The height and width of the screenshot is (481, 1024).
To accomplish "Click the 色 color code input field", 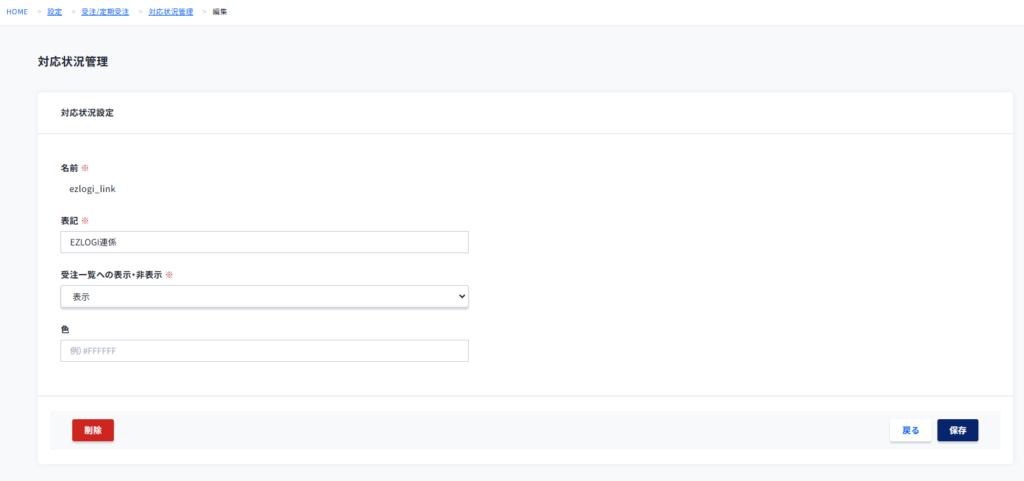I will click(x=264, y=351).
